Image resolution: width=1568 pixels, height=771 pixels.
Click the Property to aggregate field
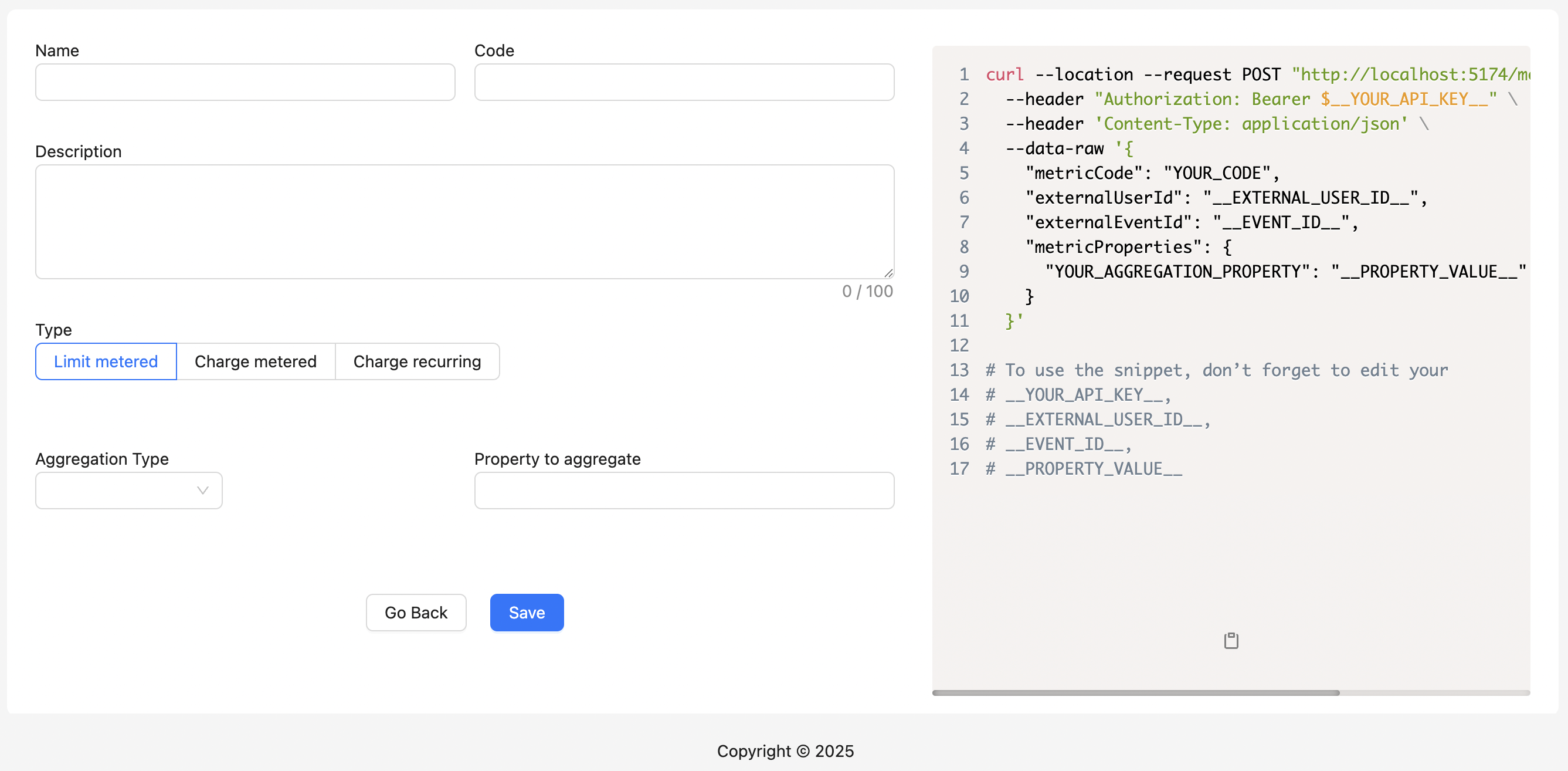coord(684,491)
